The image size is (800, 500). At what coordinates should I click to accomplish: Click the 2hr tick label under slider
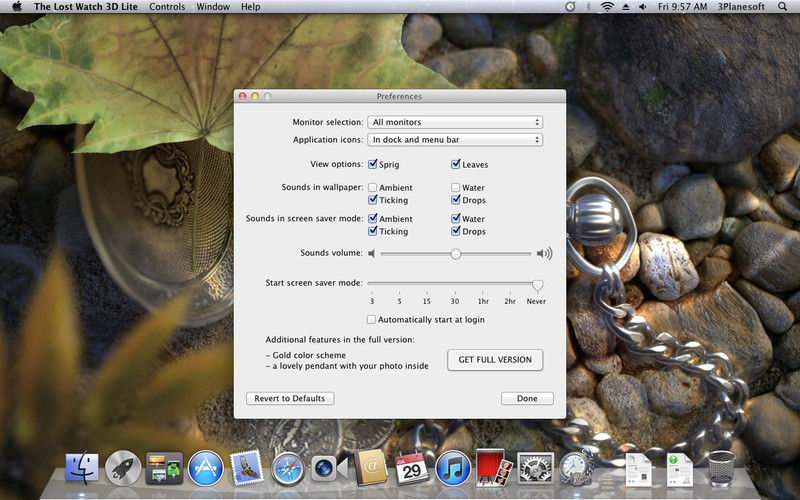pos(510,301)
